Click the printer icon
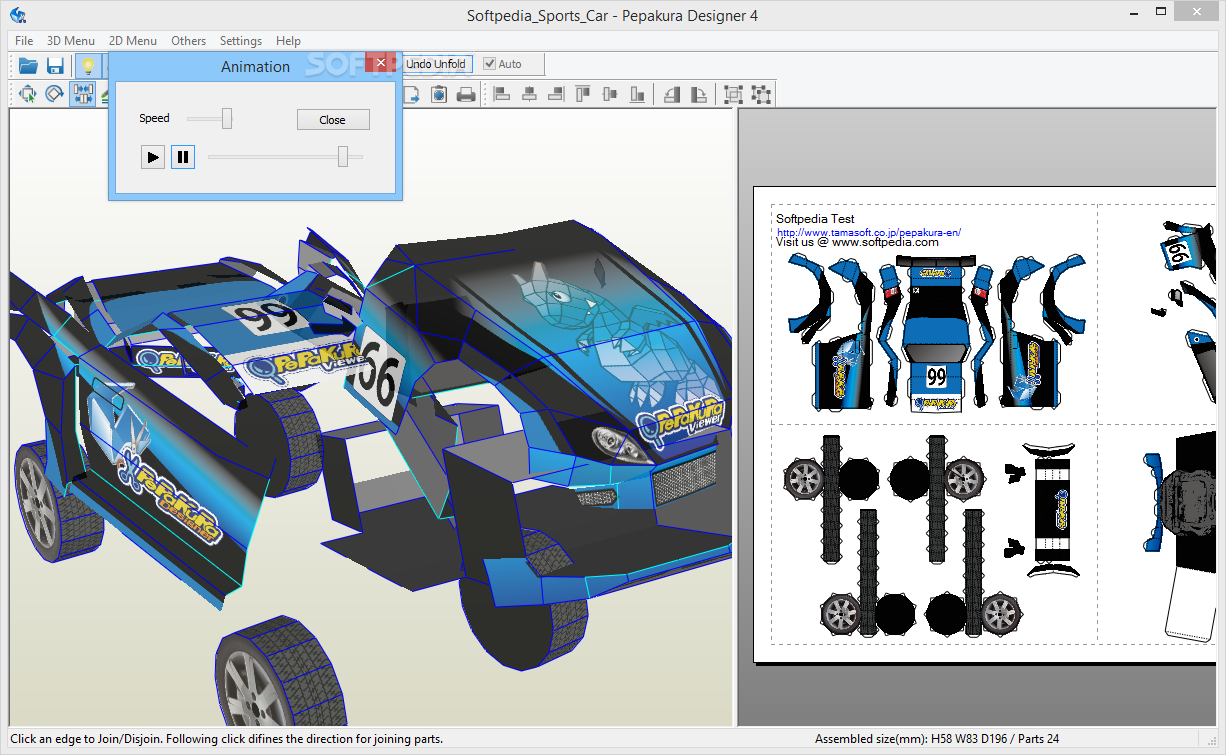1226x755 pixels. [466, 94]
